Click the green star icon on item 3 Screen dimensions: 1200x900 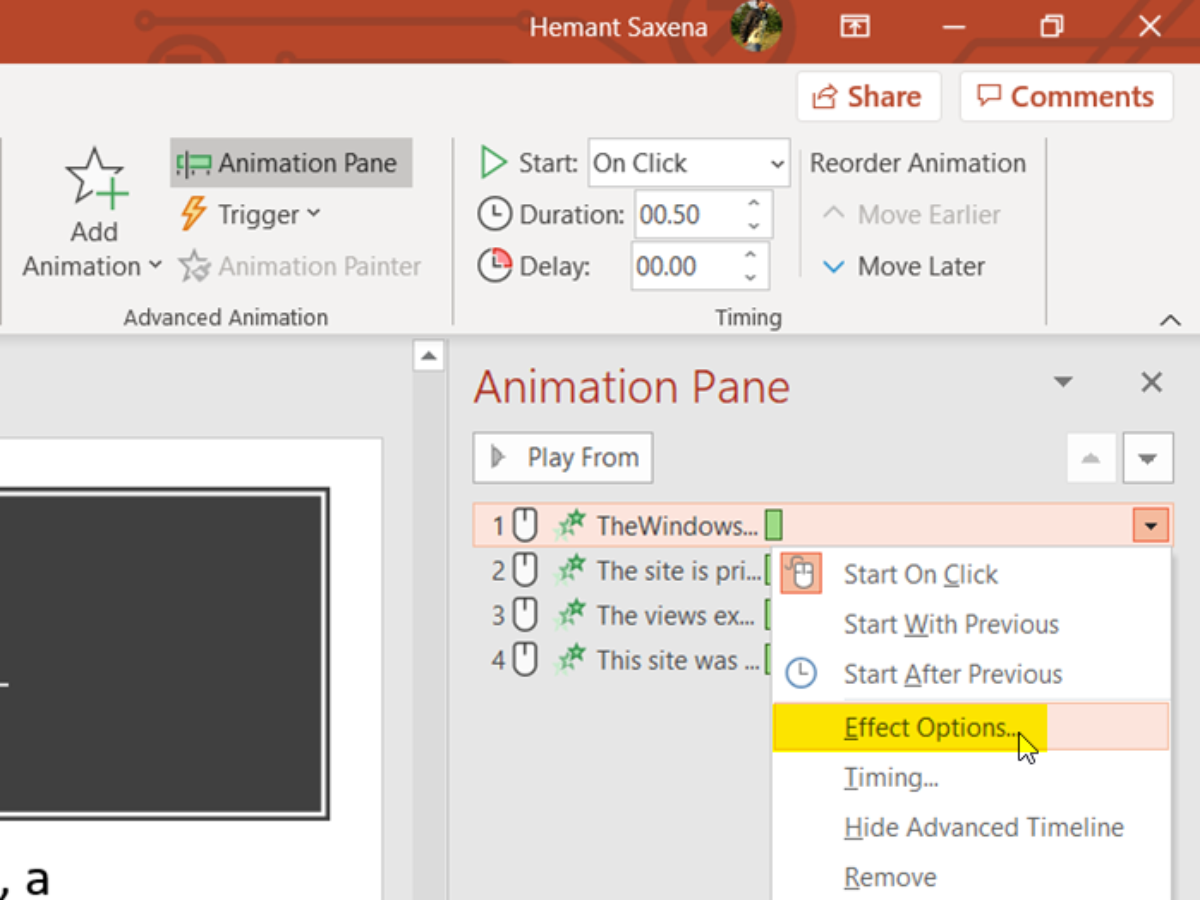[570, 616]
